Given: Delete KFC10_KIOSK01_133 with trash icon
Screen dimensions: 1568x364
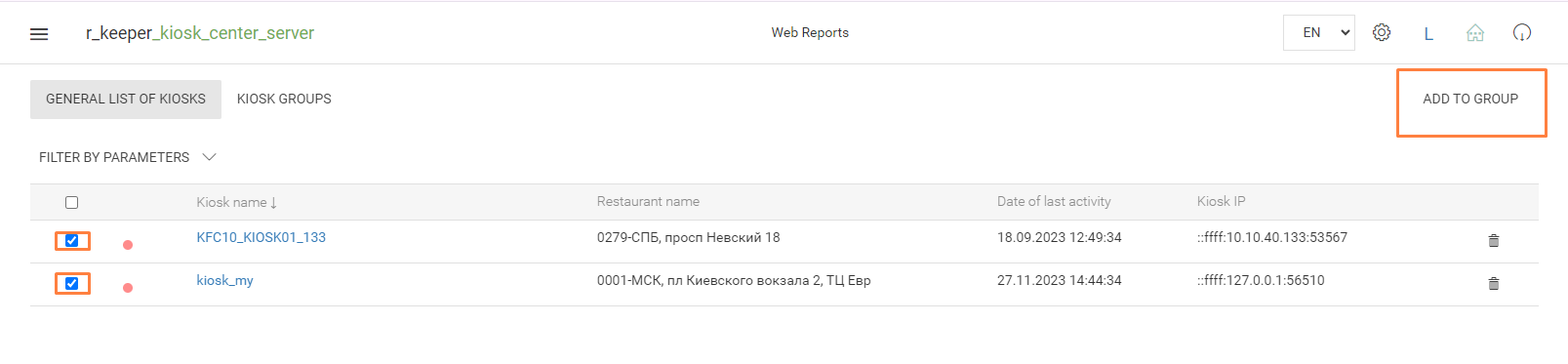Looking at the screenshot, I should pyautogui.click(x=1493, y=240).
